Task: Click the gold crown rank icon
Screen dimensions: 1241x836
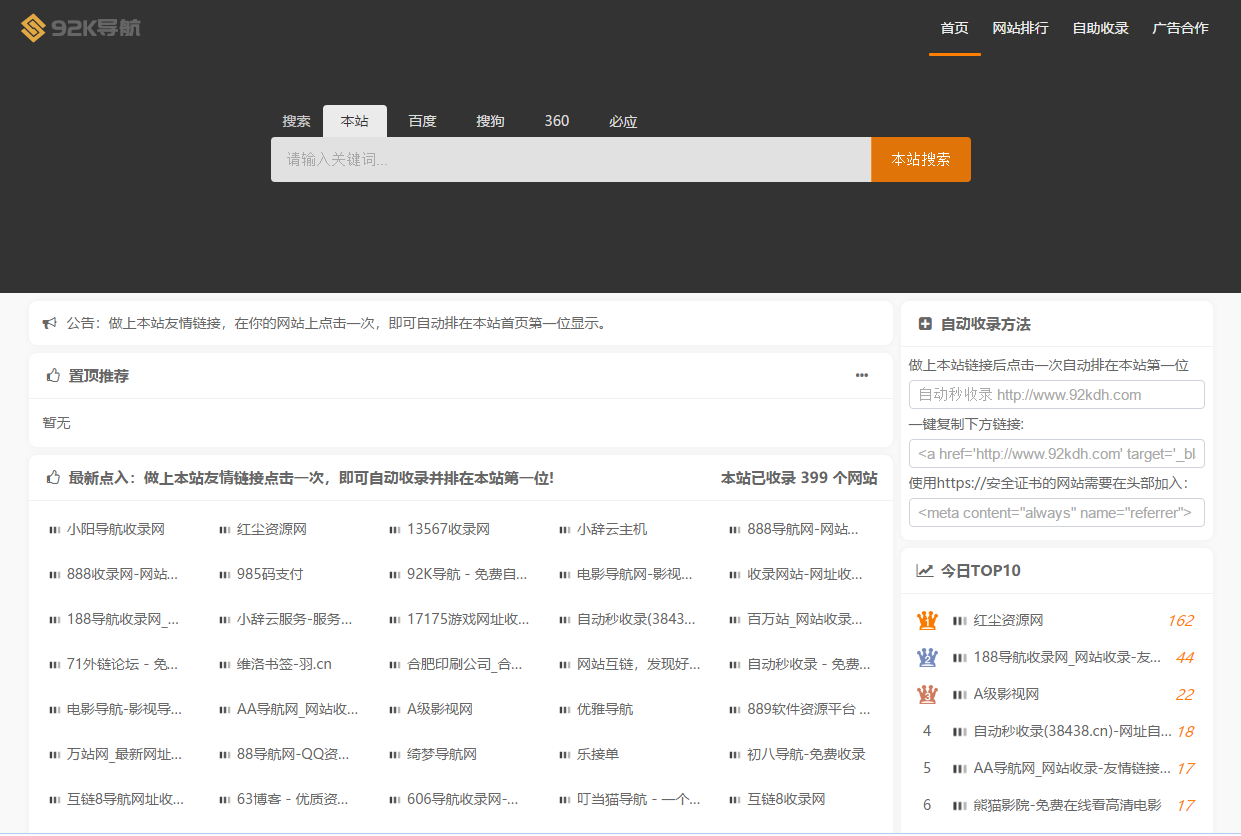Action: tap(927, 620)
